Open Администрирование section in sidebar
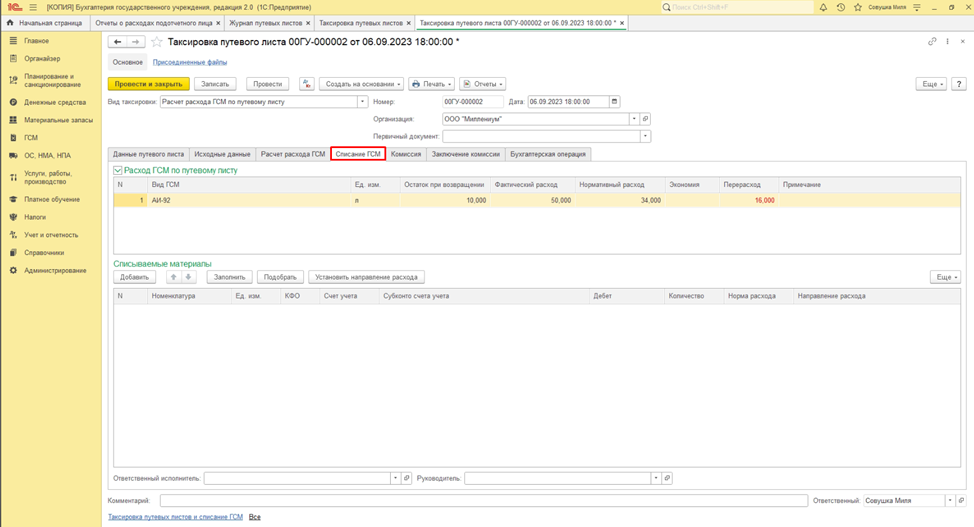This screenshot has height=527, width=974. (x=55, y=270)
